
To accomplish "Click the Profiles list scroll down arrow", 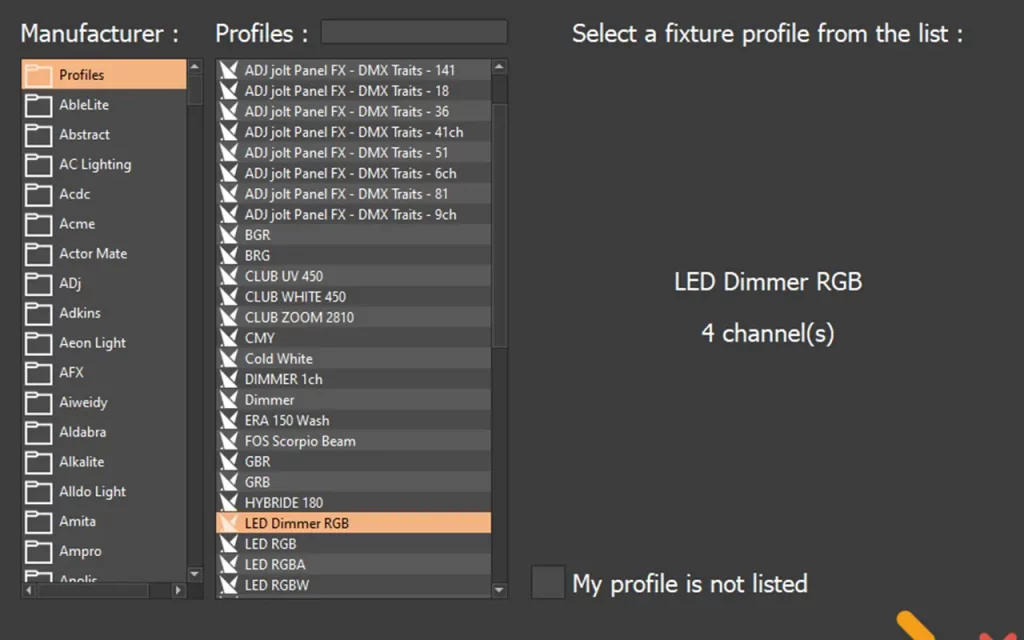I will point(499,590).
